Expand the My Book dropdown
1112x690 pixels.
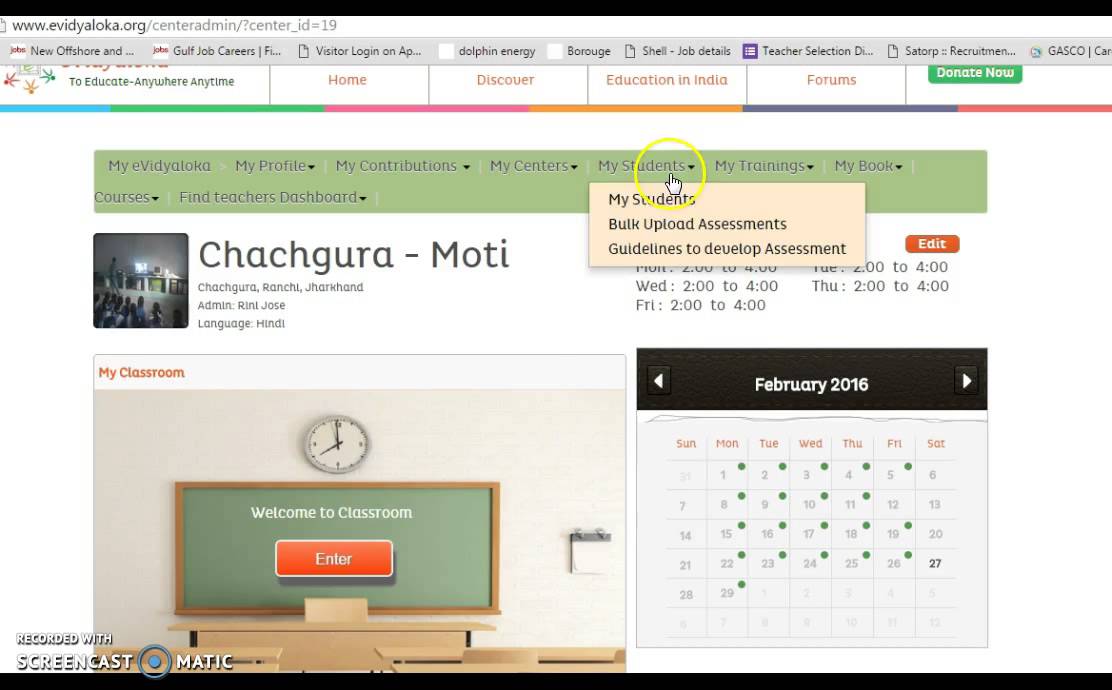(868, 166)
